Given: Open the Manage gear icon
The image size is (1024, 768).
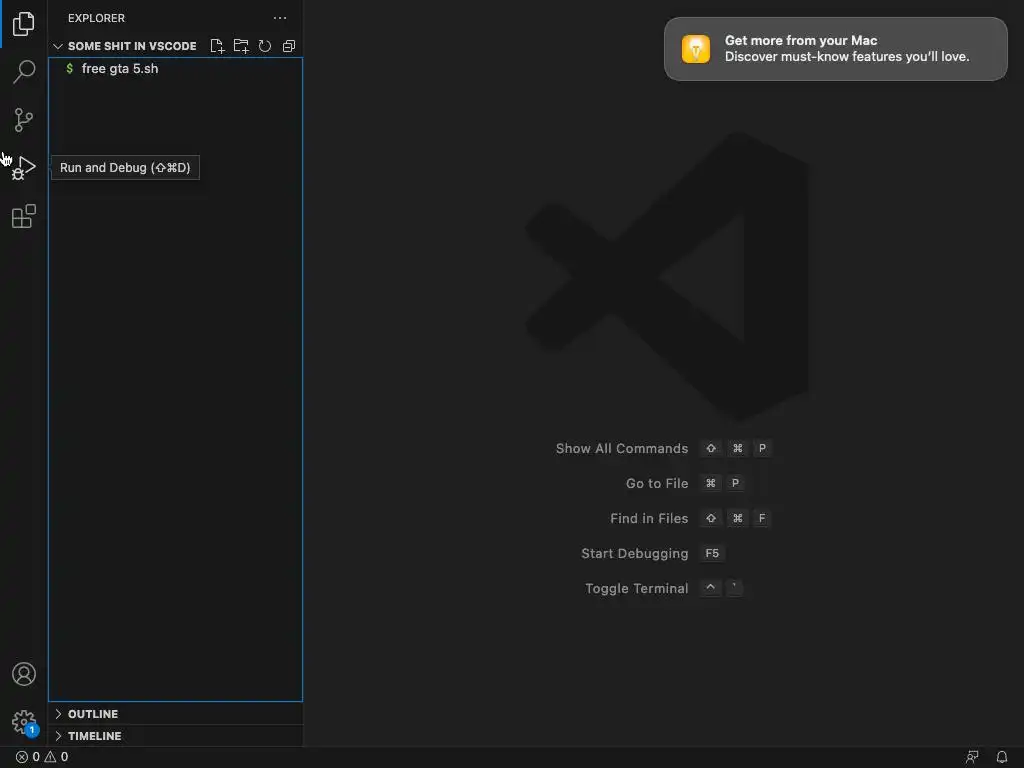Looking at the screenshot, I should pyautogui.click(x=24, y=722).
